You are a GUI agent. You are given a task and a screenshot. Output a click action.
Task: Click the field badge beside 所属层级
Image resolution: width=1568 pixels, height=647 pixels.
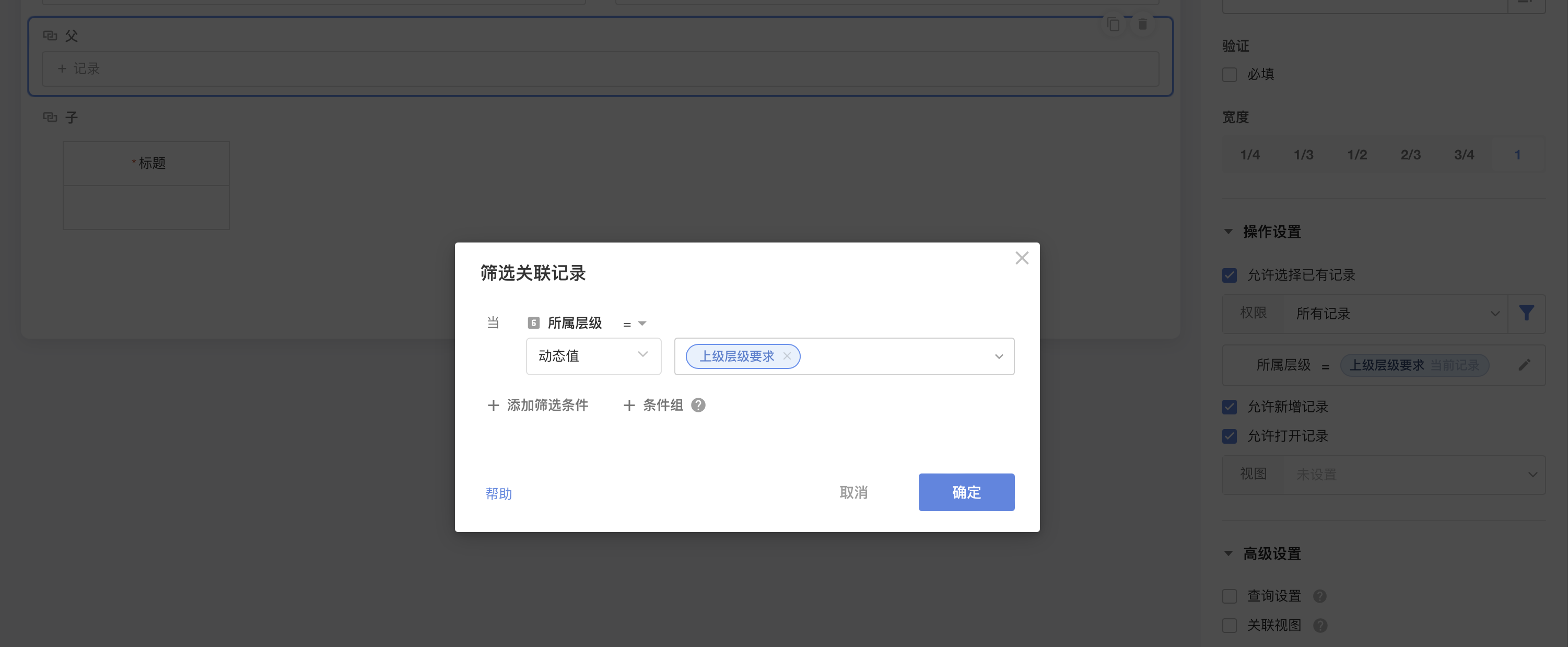[x=533, y=323]
